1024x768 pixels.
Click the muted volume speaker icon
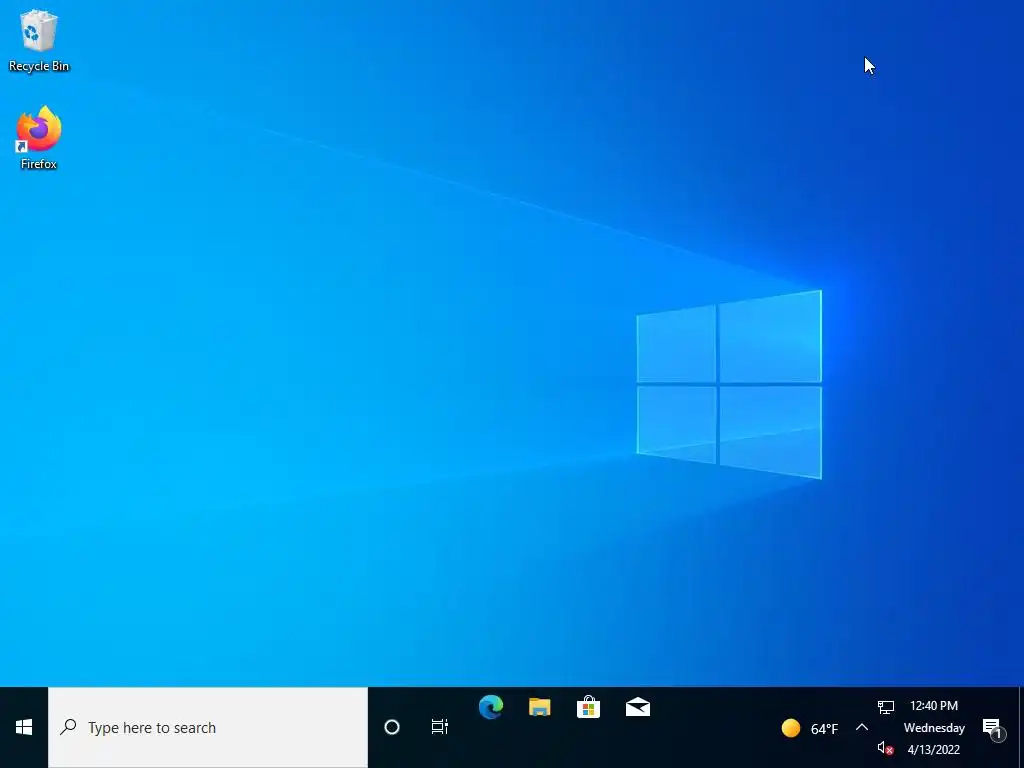click(886, 748)
